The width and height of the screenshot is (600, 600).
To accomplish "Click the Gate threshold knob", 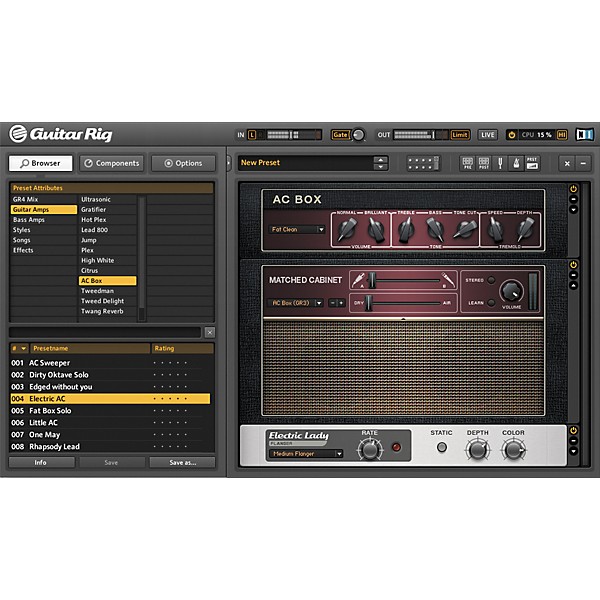I will click(358, 135).
